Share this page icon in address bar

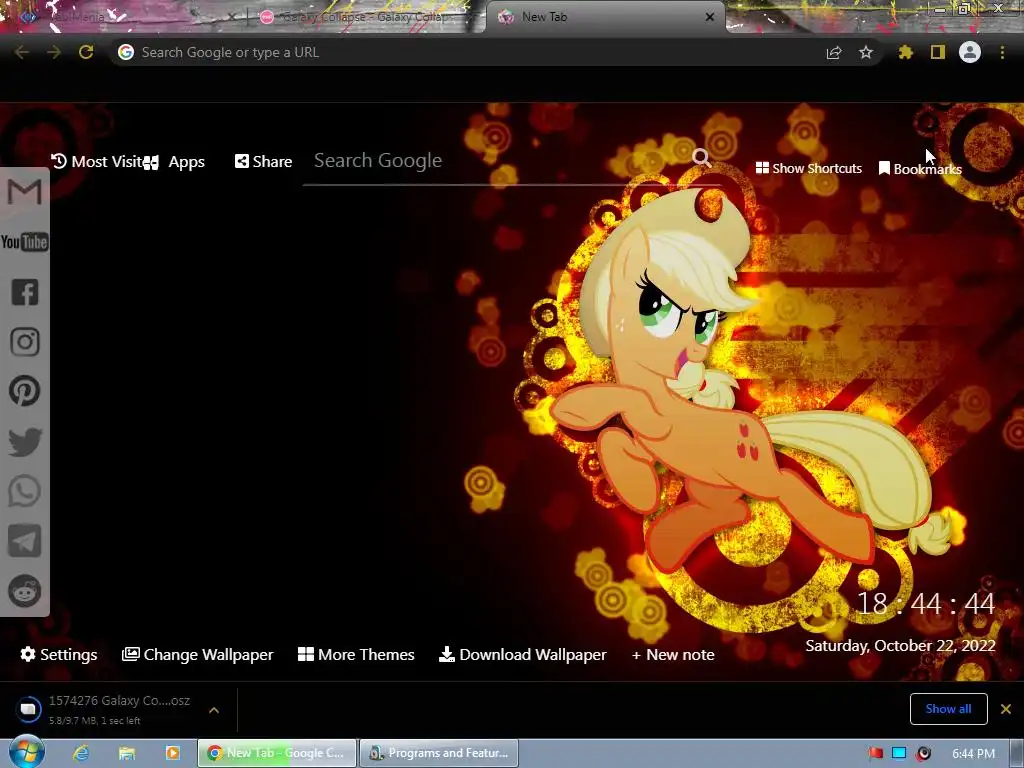(x=834, y=52)
